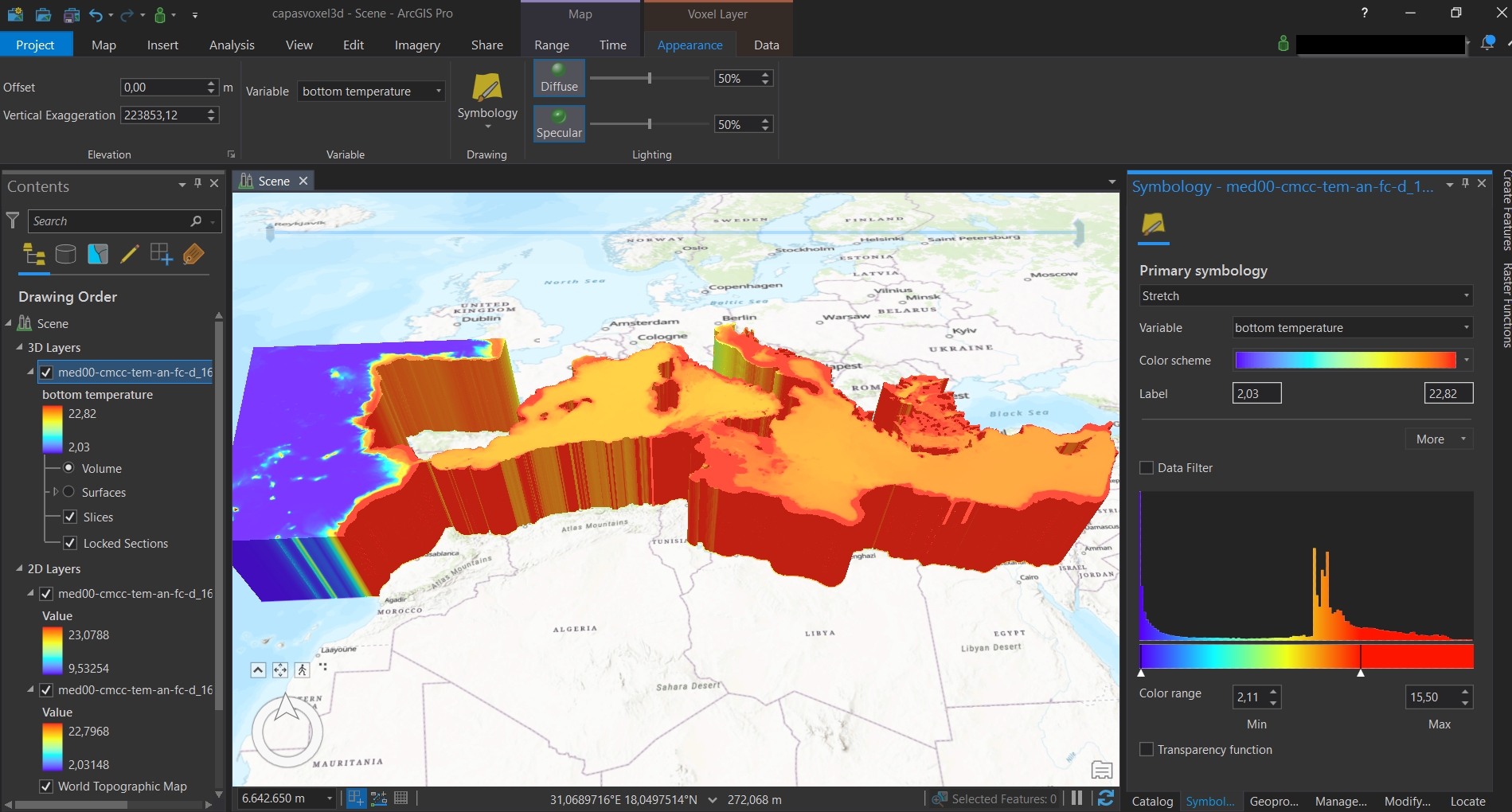Viewport: 1512px width, 812px height.
Task: Select List By Data Source icon
Action: coord(66,255)
